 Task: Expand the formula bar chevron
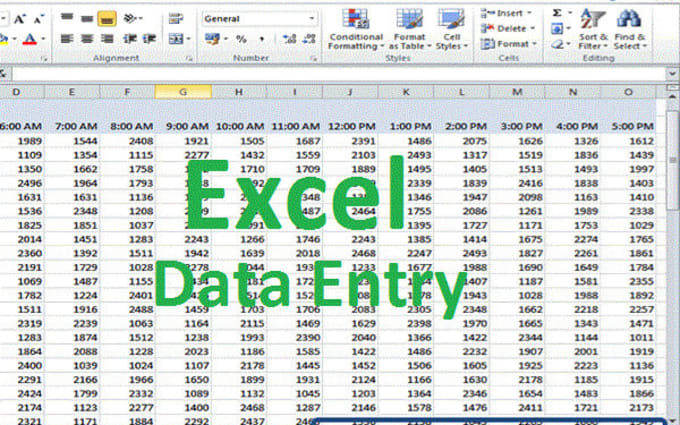(x=672, y=74)
